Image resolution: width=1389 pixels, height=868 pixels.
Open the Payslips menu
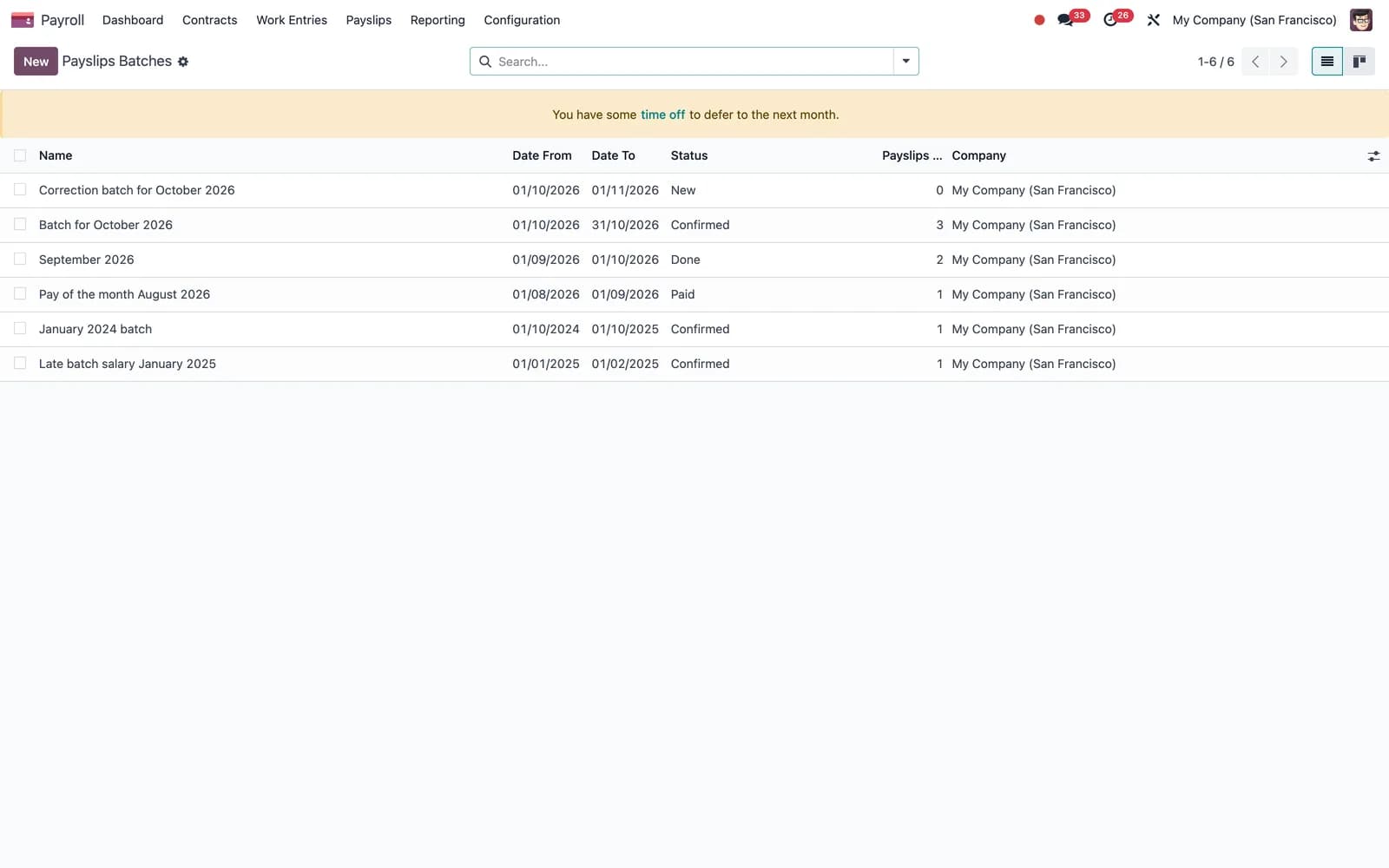click(x=368, y=20)
